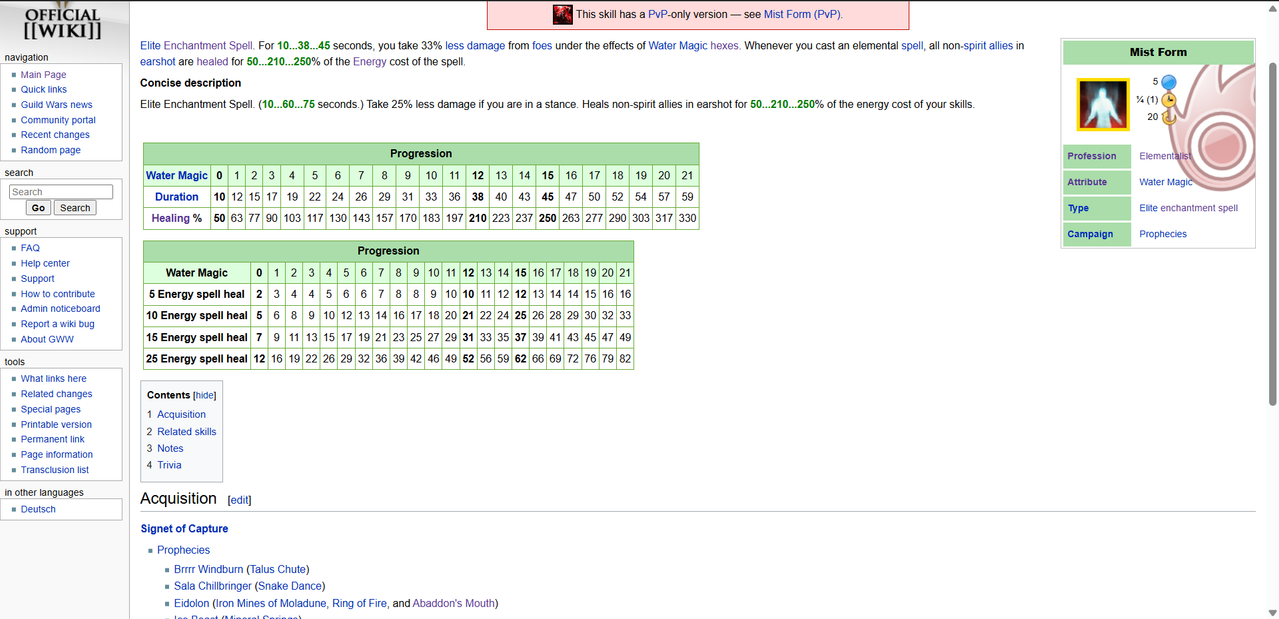
Task: Open Water Magic in the first Progression table
Action: (177, 175)
